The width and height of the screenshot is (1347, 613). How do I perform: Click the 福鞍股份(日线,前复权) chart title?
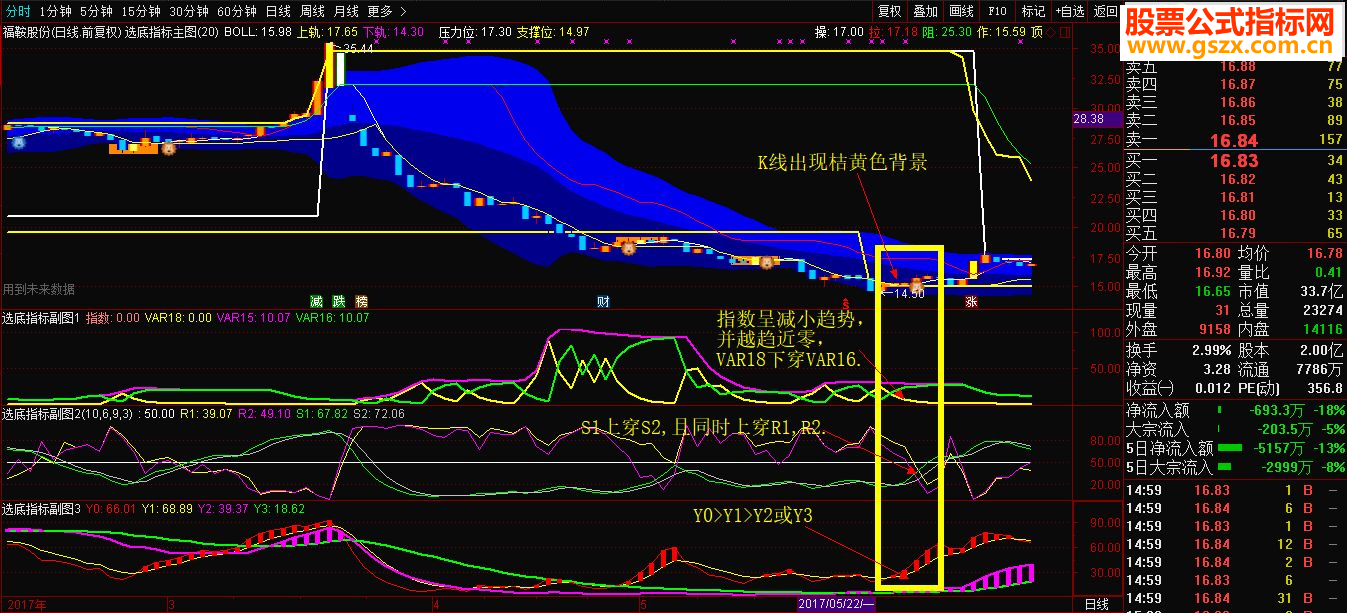tap(62, 32)
